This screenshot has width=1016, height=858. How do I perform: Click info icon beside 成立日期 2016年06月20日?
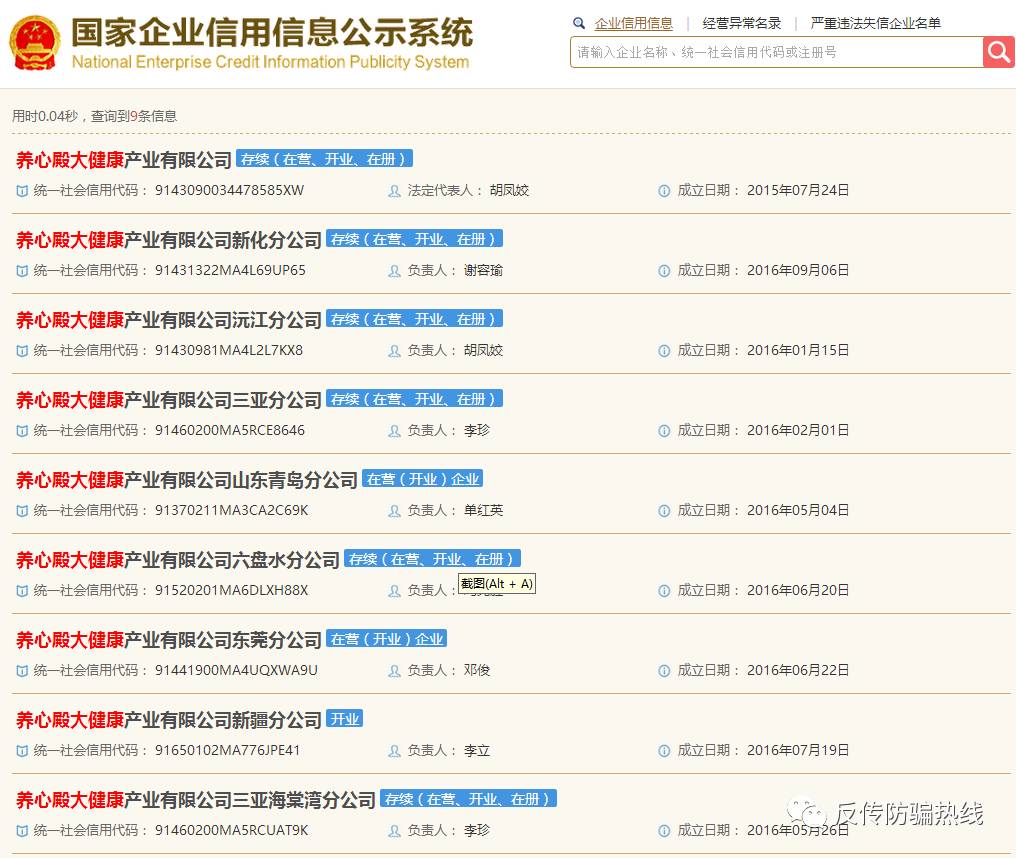pos(664,590)
